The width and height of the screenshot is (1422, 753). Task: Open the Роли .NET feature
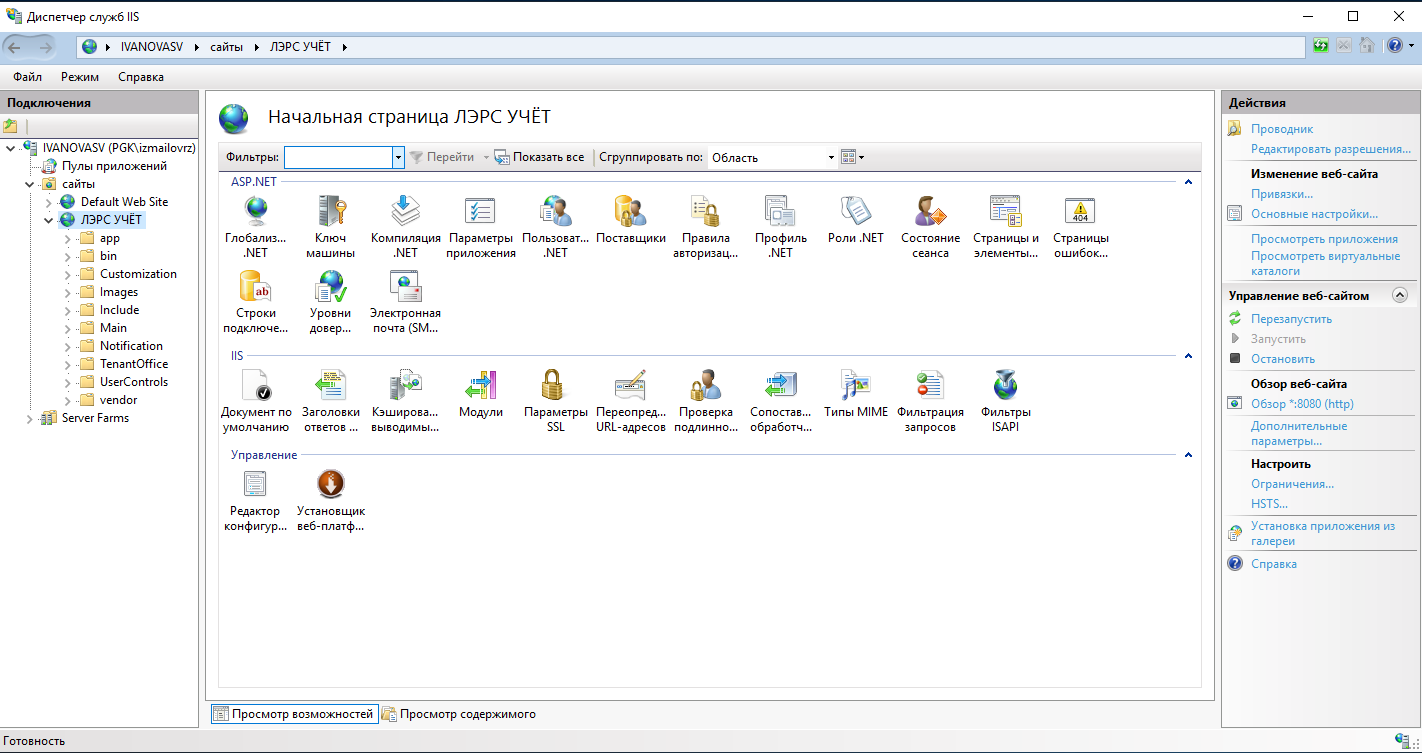coord(856,211)
